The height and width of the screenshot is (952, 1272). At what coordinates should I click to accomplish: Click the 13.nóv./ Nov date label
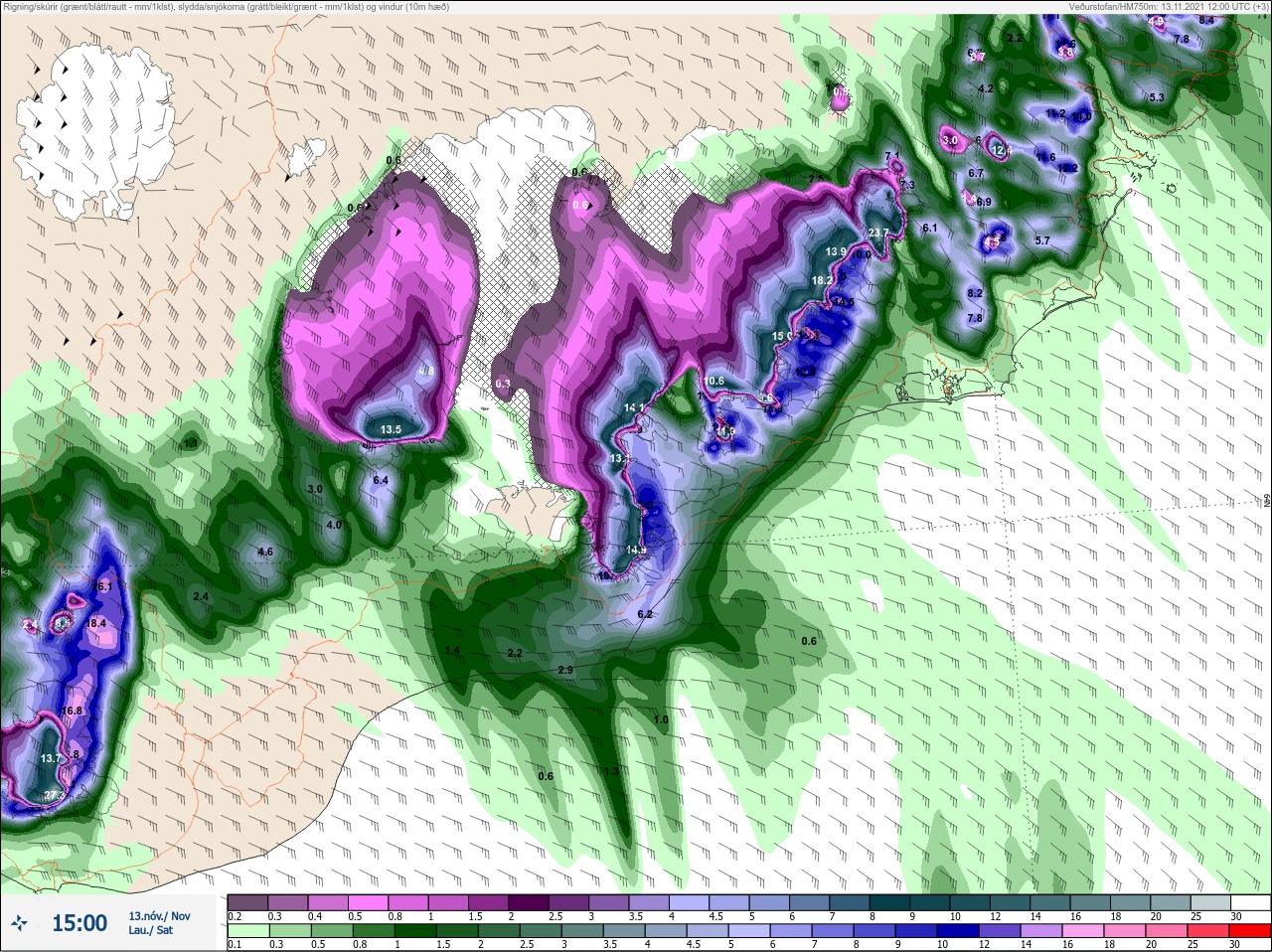159,916
